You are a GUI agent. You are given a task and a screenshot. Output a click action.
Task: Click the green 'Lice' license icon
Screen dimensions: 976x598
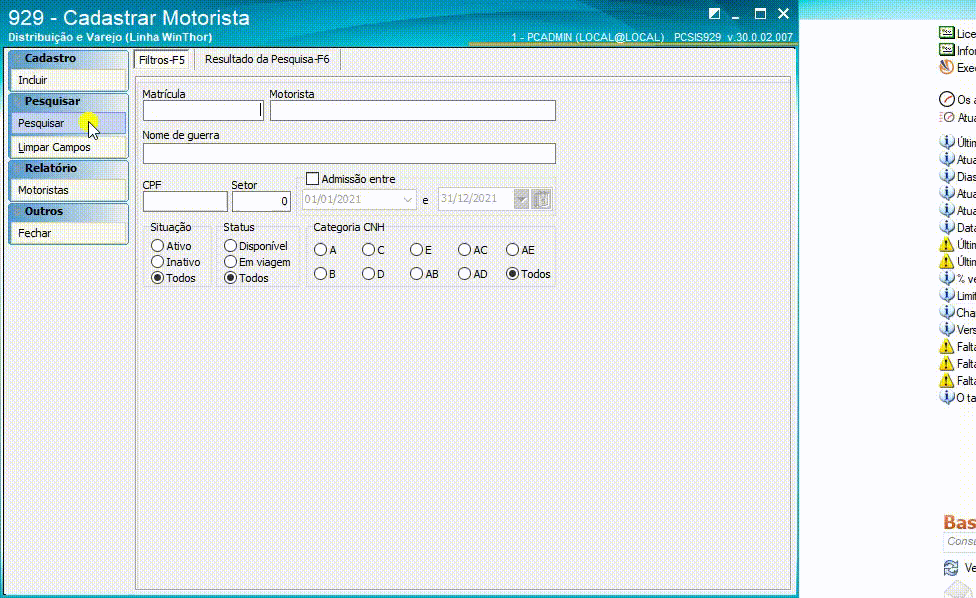pos(947,33)
